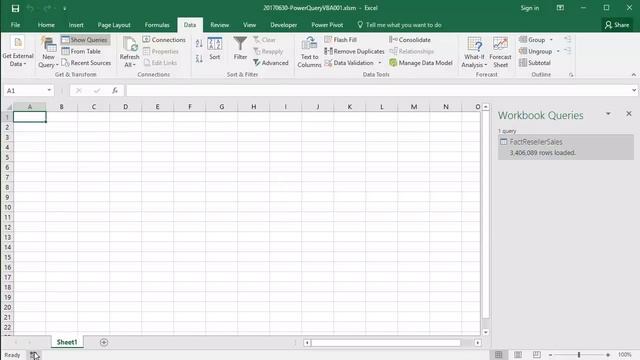Screen dimensions: 640x360
Task: Open the New Query dropdown
Action: [x=48, y=52]
